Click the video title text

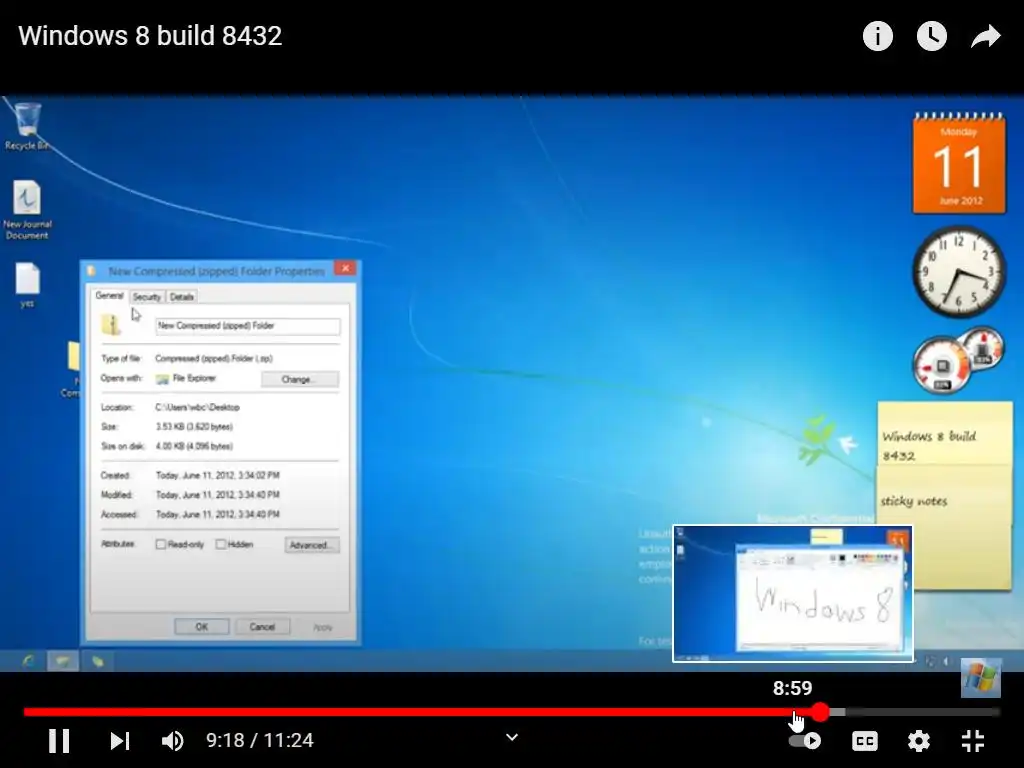click(x=150, y=36)
